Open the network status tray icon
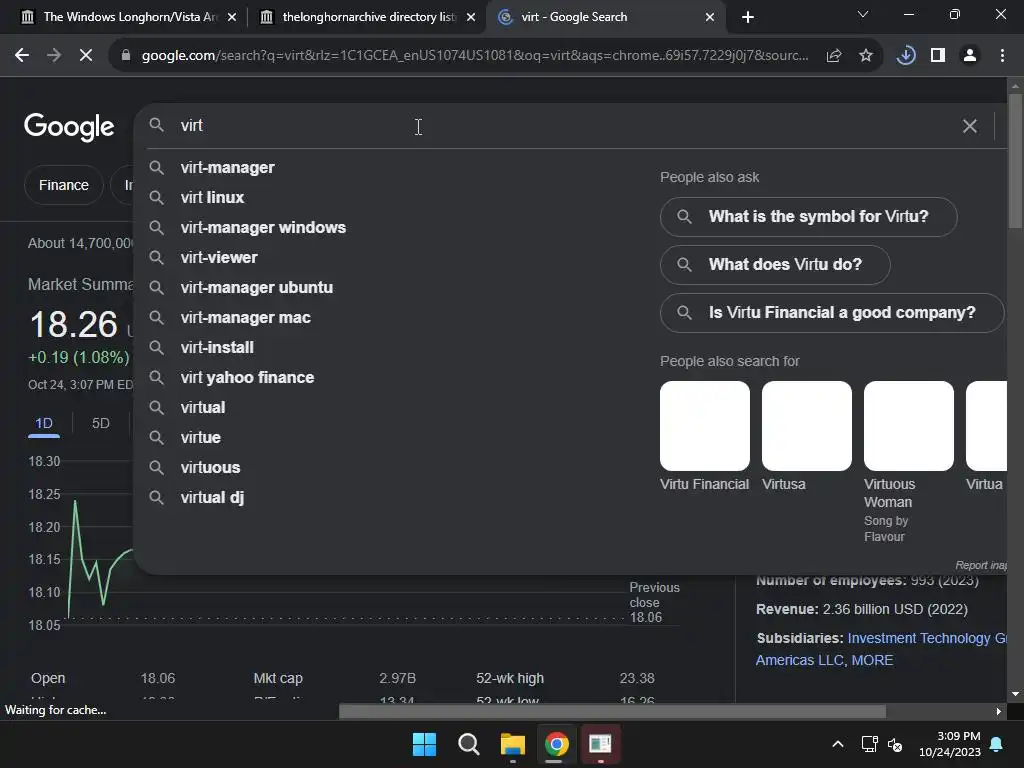Viewport: 1024px width, 768px height. coord(869,744)
